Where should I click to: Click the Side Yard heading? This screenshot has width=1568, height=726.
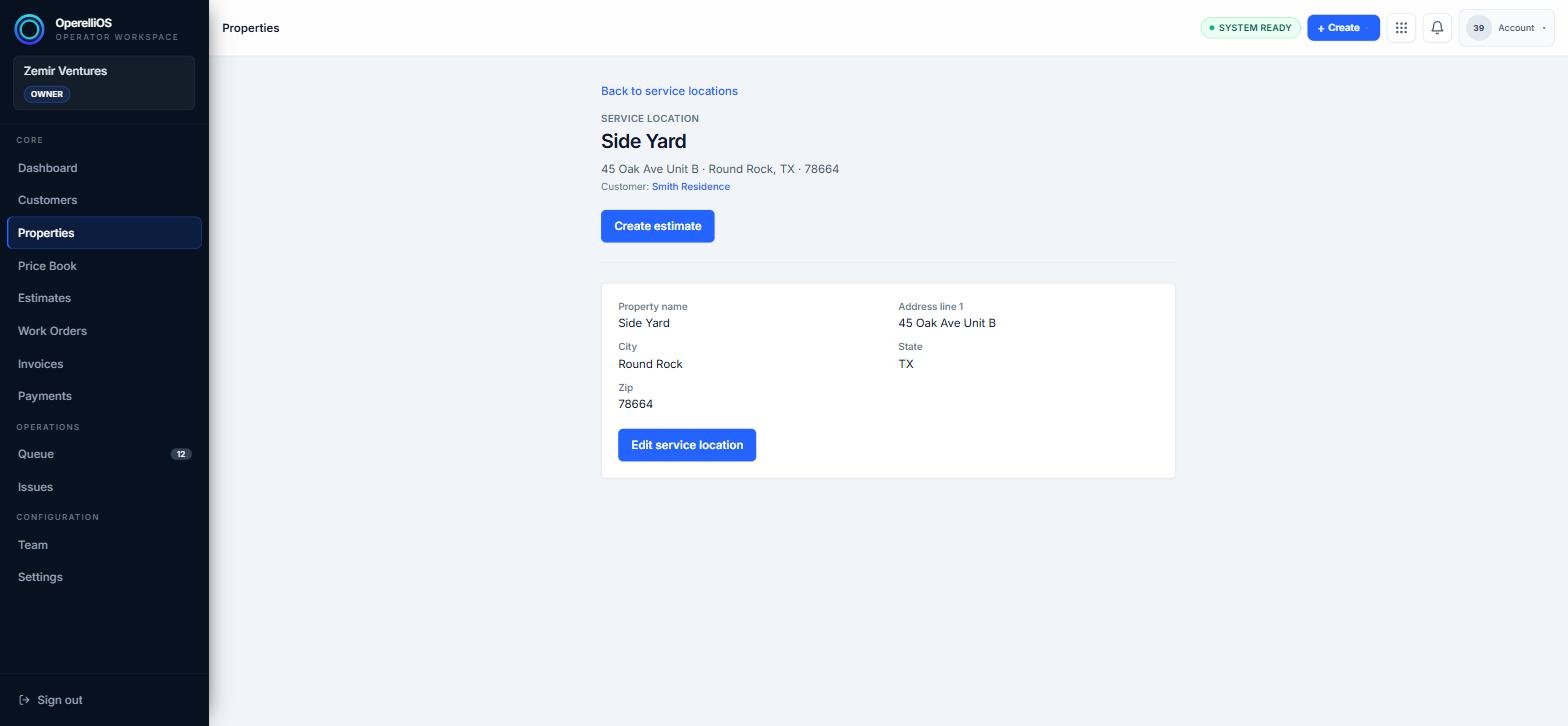tap(644, 142)
